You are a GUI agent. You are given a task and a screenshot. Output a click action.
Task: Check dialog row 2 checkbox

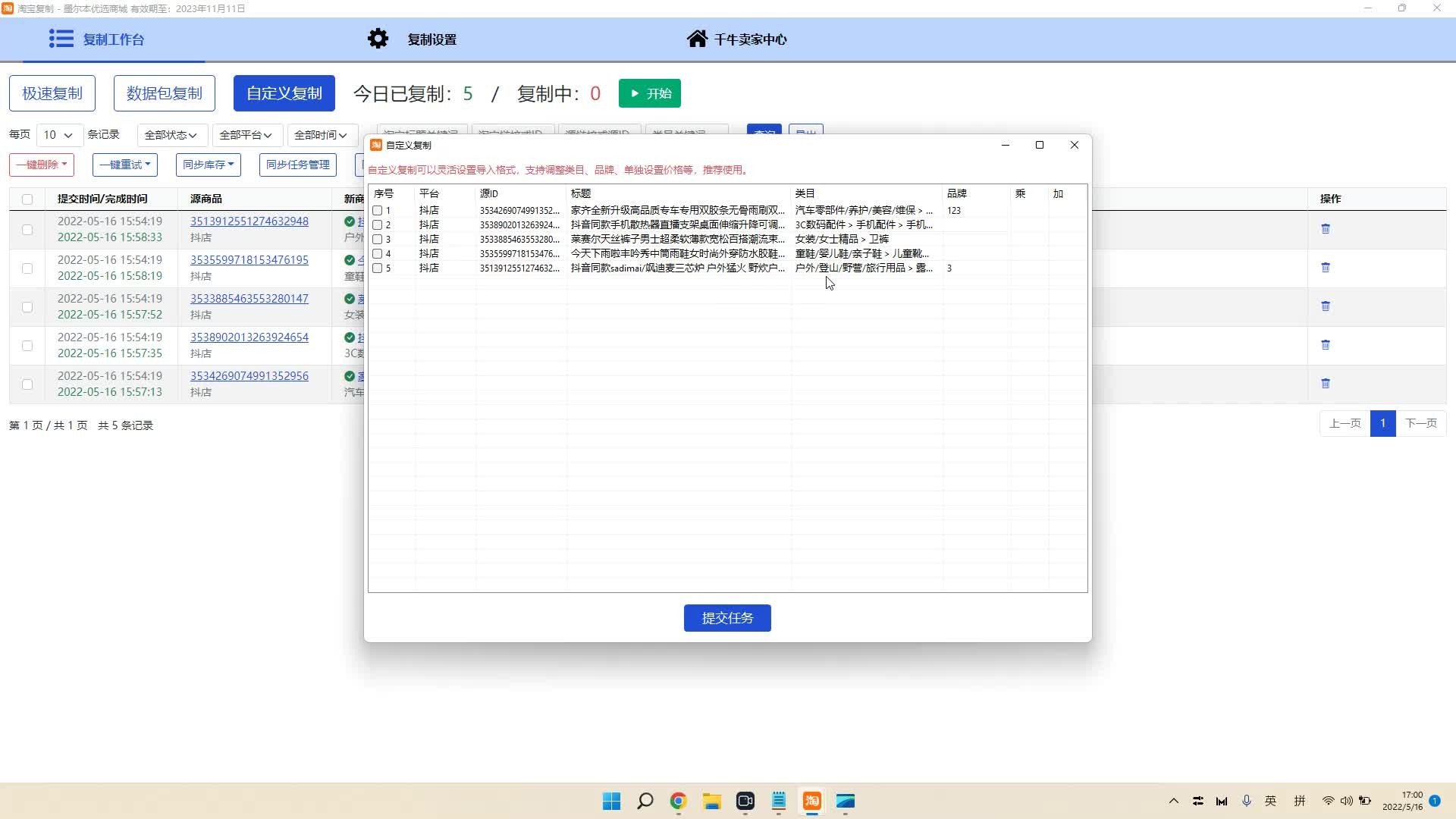pos(377,225)
